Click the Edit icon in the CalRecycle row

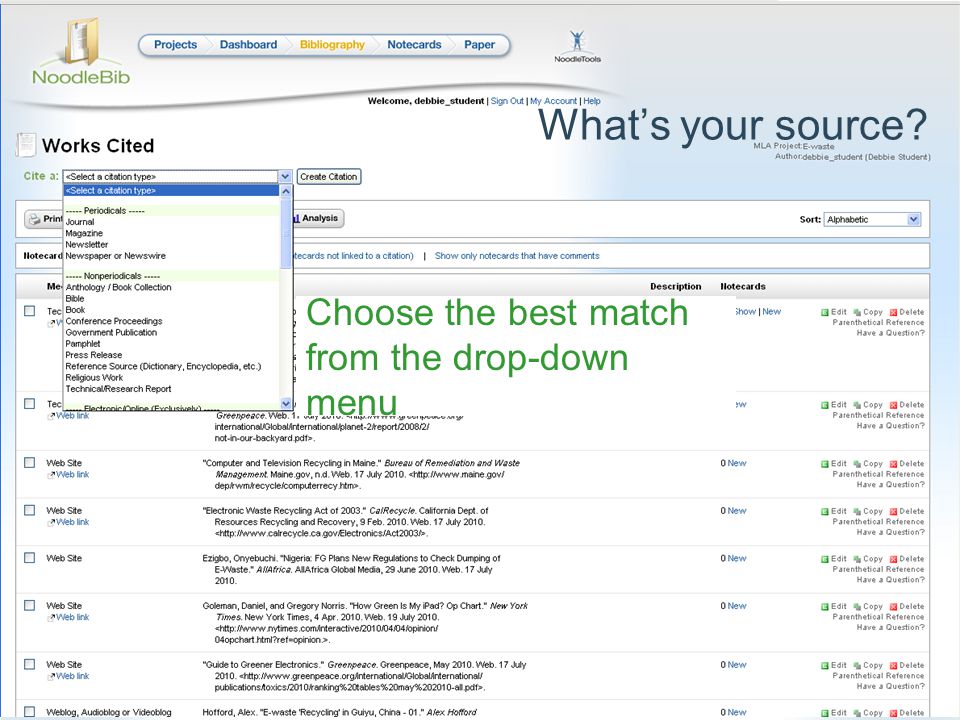pyautogui.click(x=825, y=512)
